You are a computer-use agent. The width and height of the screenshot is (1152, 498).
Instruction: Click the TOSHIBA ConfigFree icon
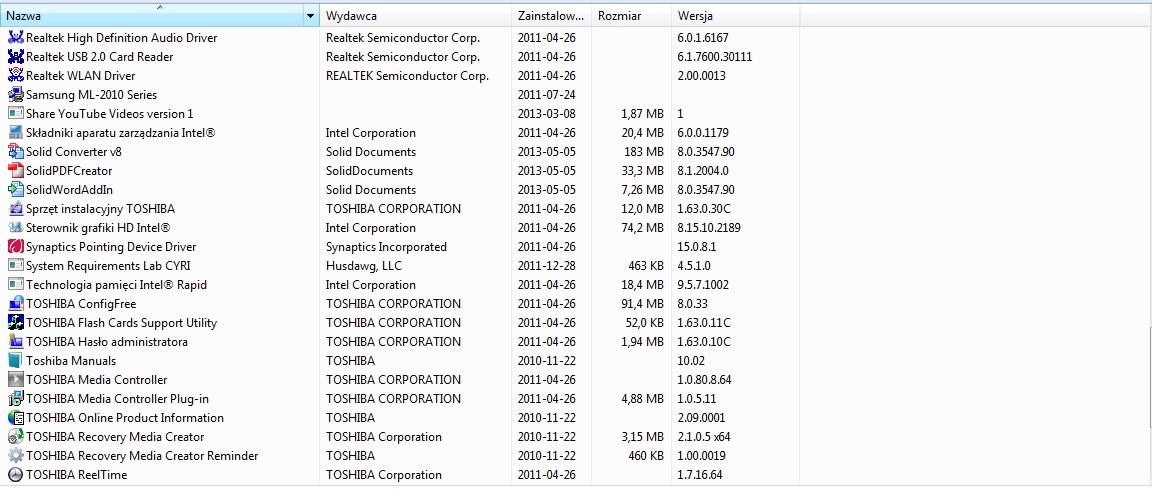[15, 304]
